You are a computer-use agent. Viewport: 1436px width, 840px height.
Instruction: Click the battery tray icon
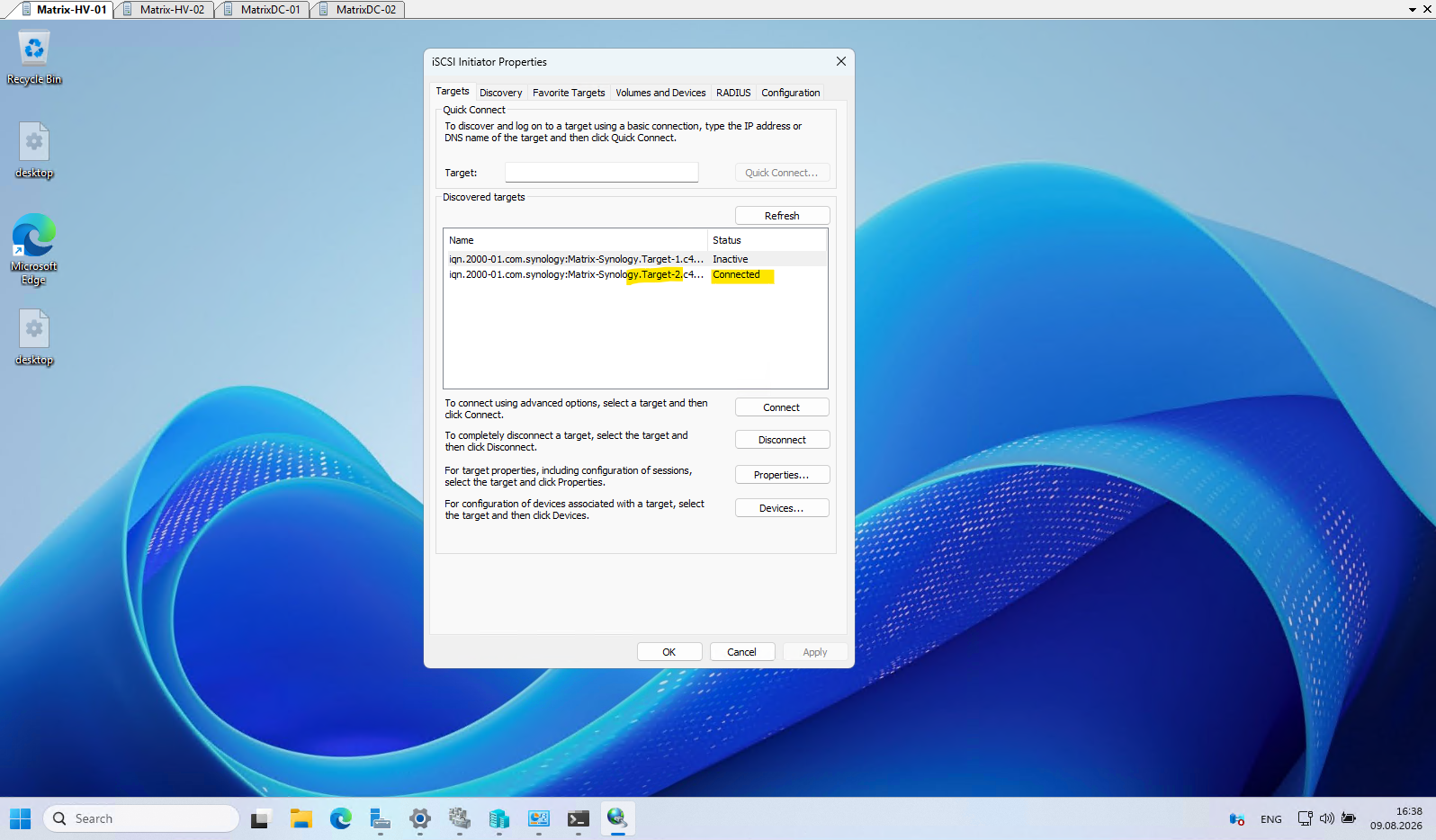(1348, 818)
